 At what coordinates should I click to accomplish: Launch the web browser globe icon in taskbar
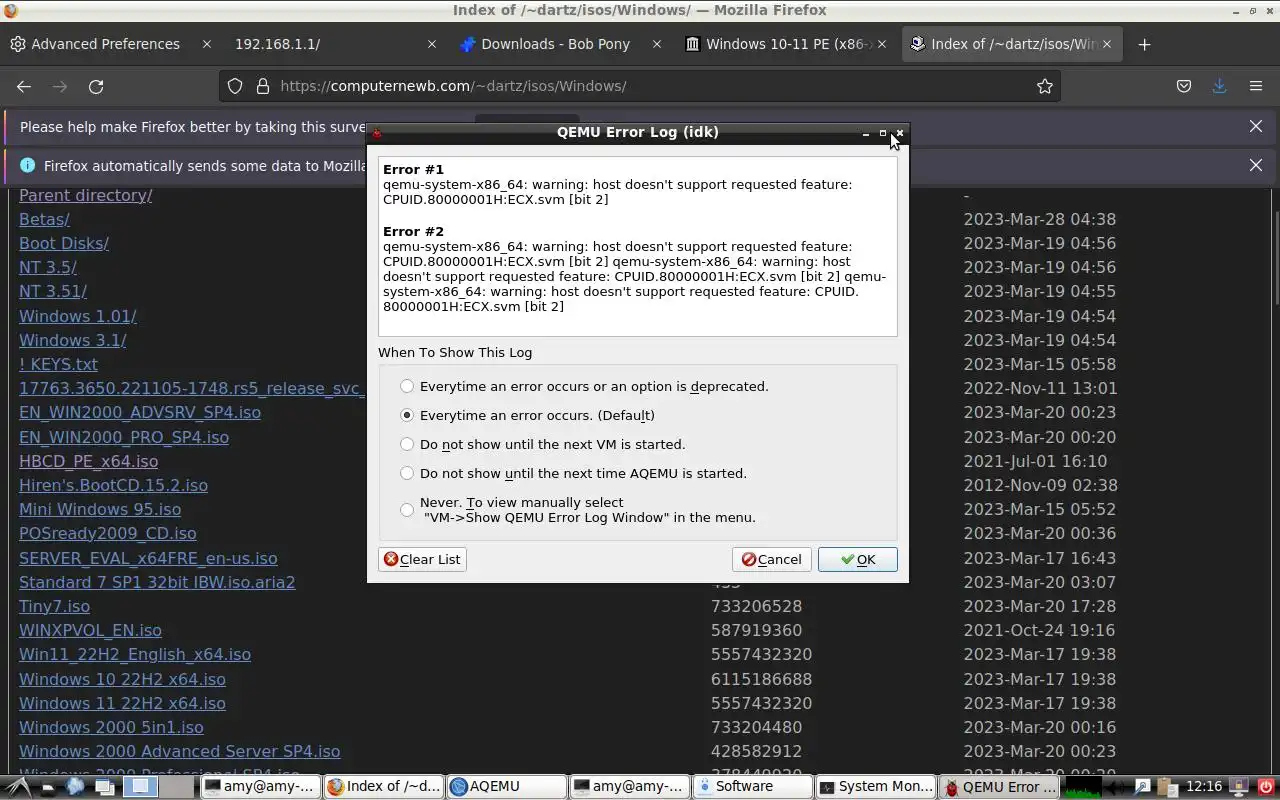click(x=75, y=786)
